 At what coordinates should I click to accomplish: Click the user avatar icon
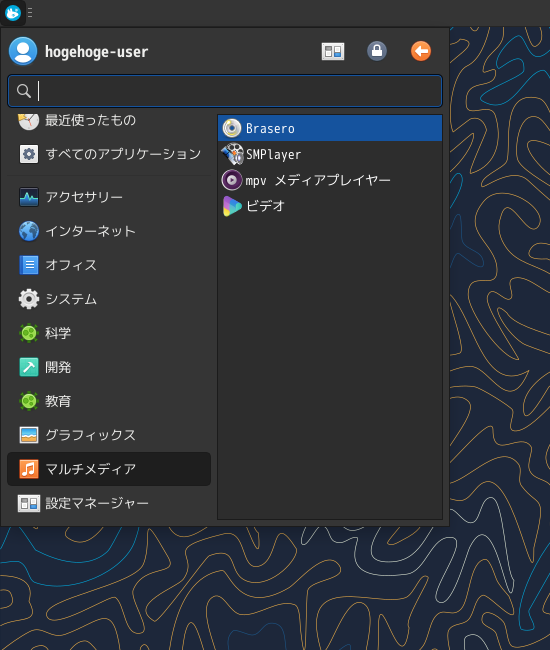[23, 51]
